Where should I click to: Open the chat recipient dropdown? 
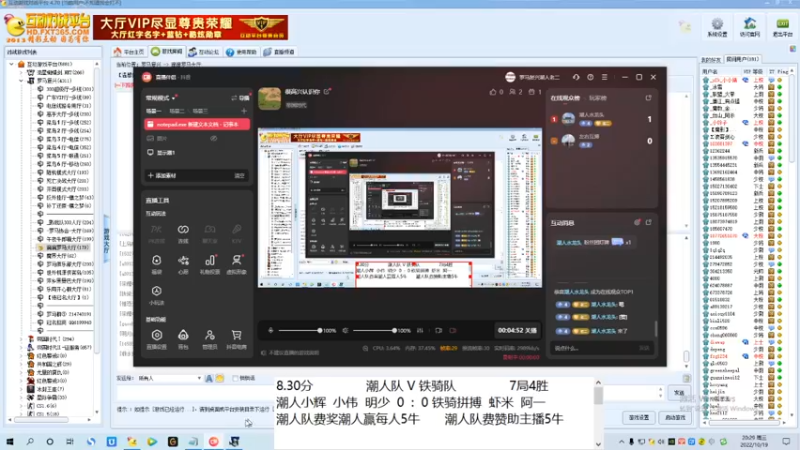(x=198, y=379)
